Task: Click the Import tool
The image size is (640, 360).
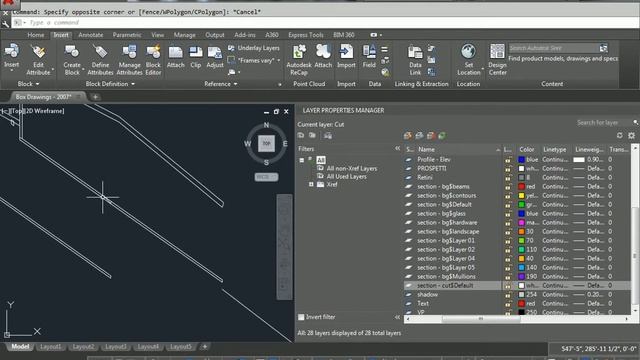Action: click(346, 56)
